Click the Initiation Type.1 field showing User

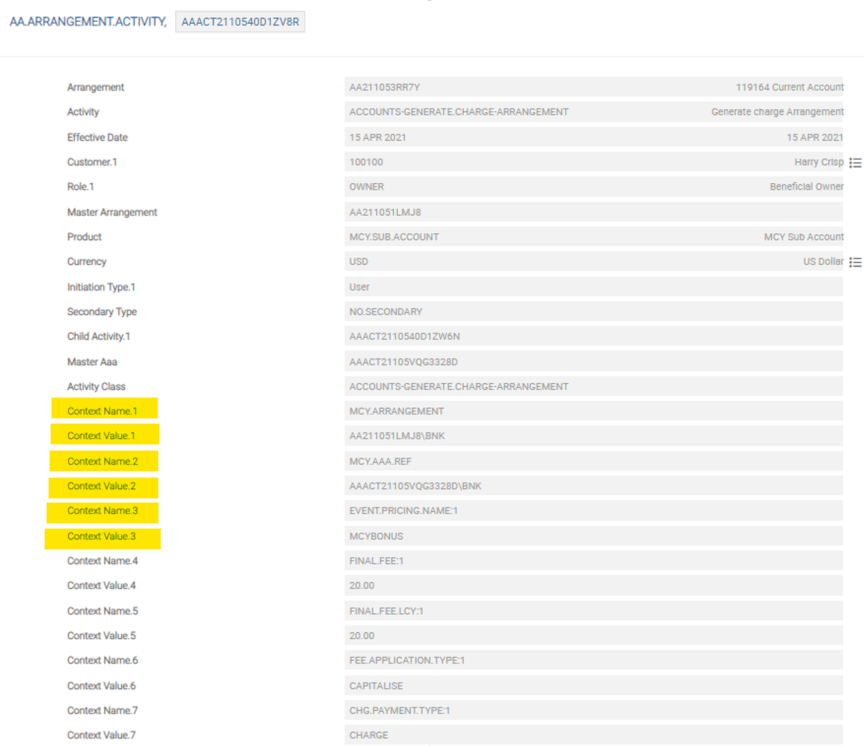click(592, 287)
